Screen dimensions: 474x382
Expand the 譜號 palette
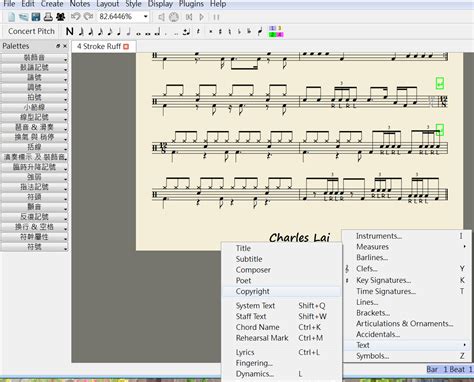coord(34,77)
